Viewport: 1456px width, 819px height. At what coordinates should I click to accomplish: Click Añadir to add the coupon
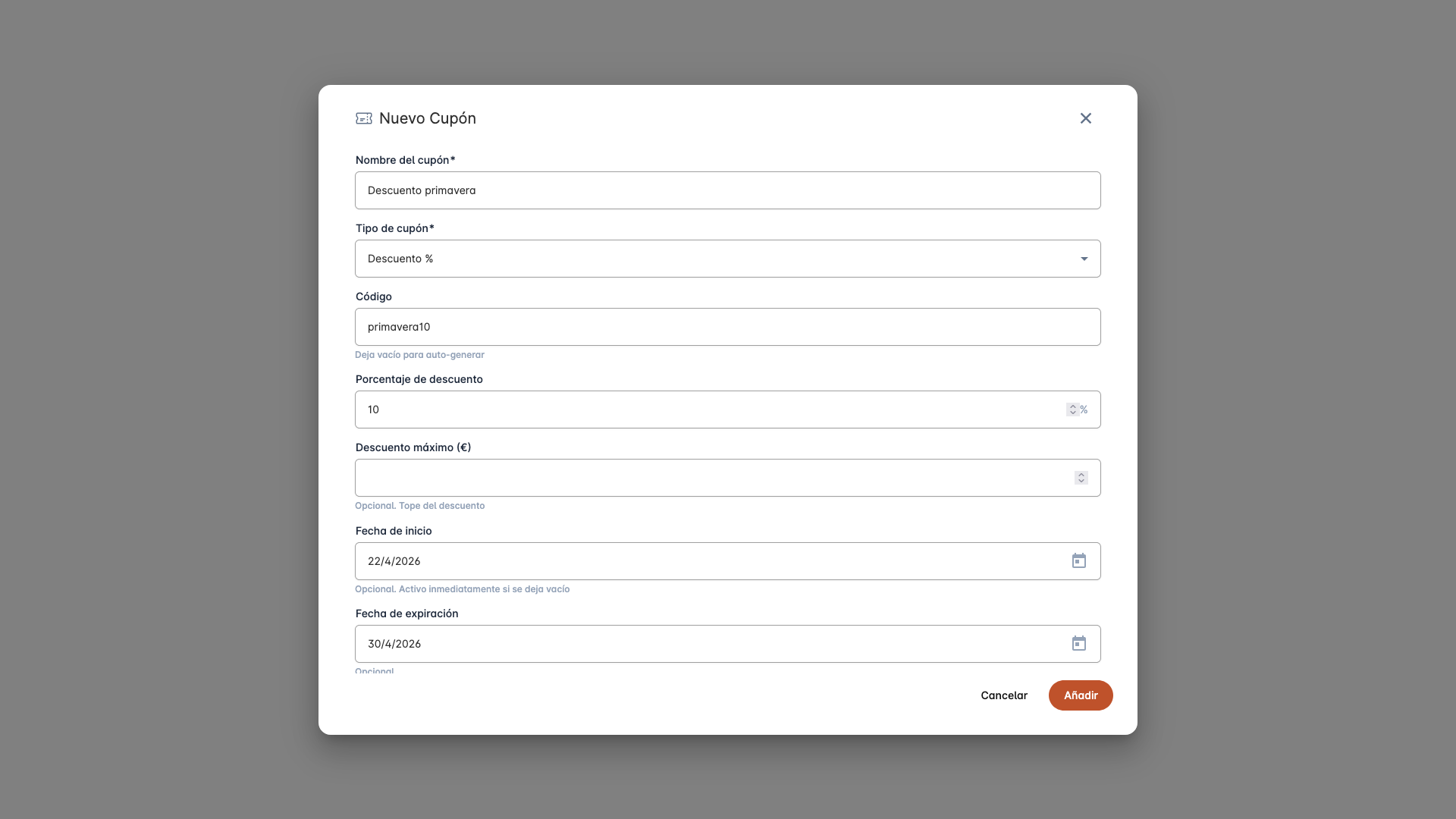pyautogui.click(x=1080, y=695)
